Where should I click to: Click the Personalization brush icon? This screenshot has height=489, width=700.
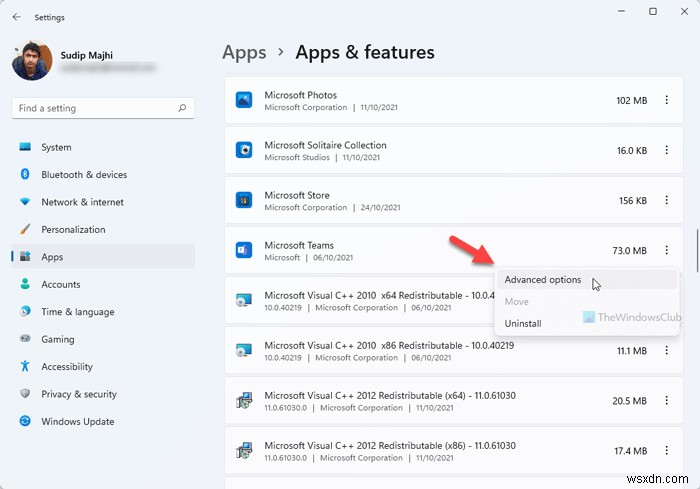tap(25, 229)
